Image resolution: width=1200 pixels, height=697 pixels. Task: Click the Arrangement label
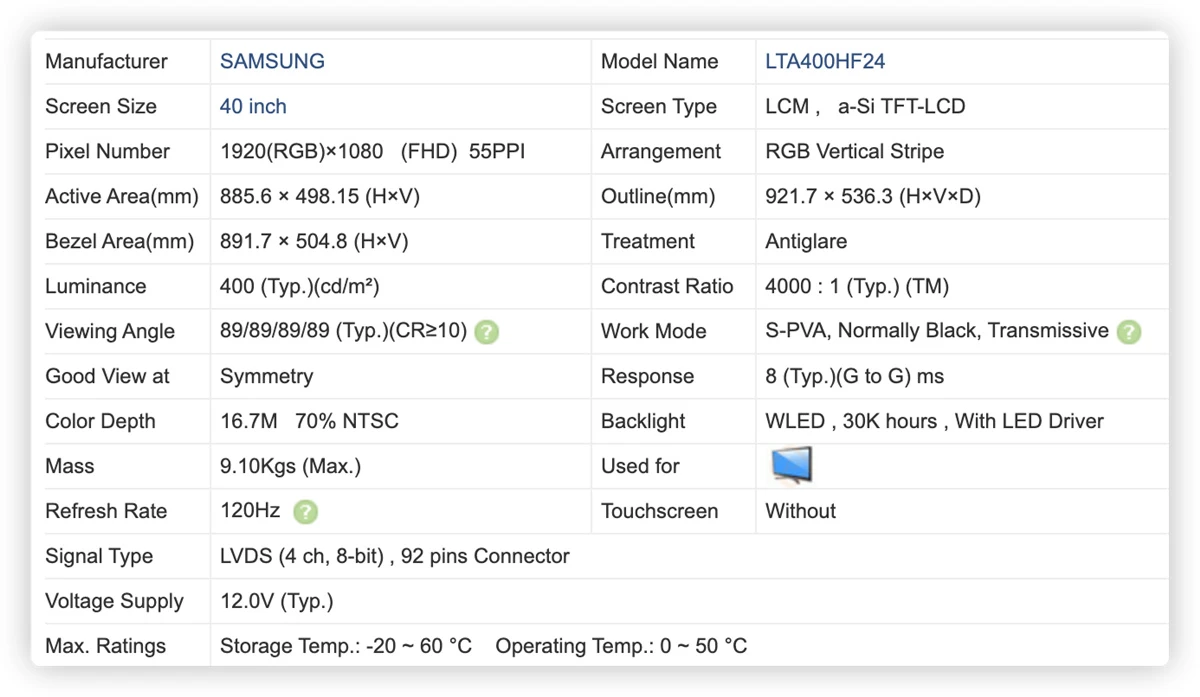661,151
